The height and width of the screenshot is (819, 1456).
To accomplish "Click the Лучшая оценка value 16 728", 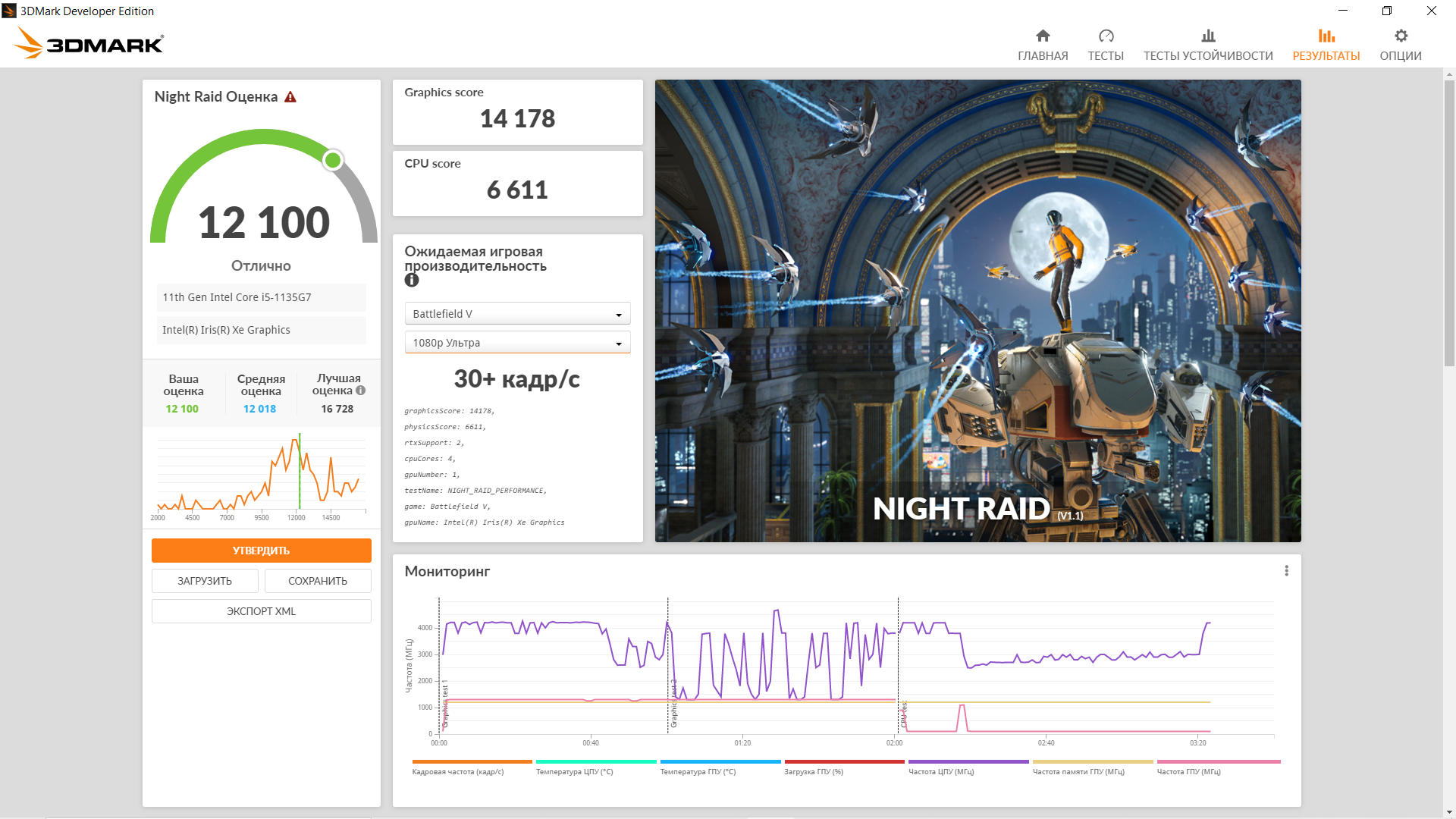I will (337, 409).
